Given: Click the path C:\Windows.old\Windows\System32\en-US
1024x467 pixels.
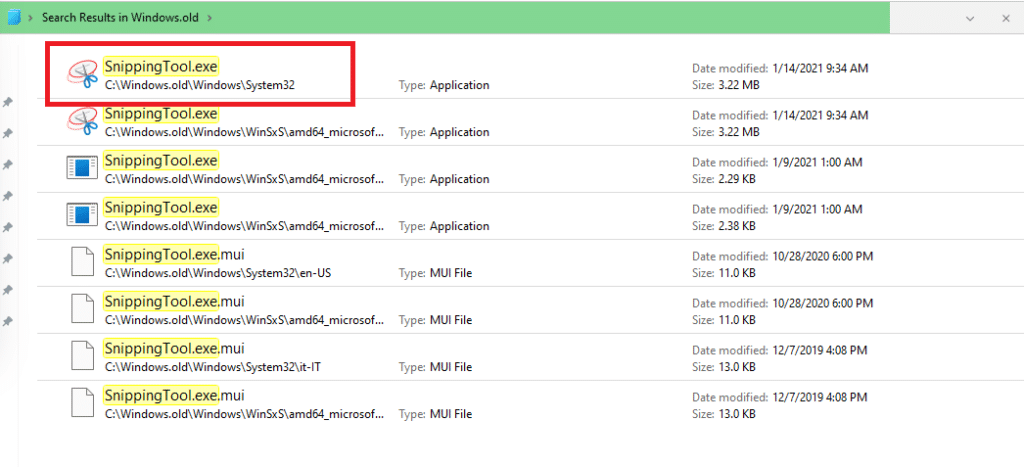Looking at the screenshot, I should click(218, 273).
